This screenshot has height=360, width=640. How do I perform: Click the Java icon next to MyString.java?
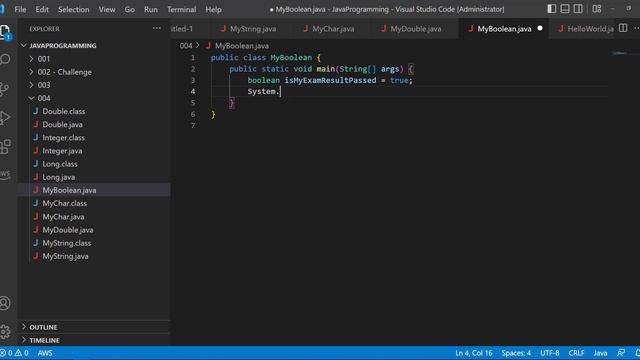36,256
